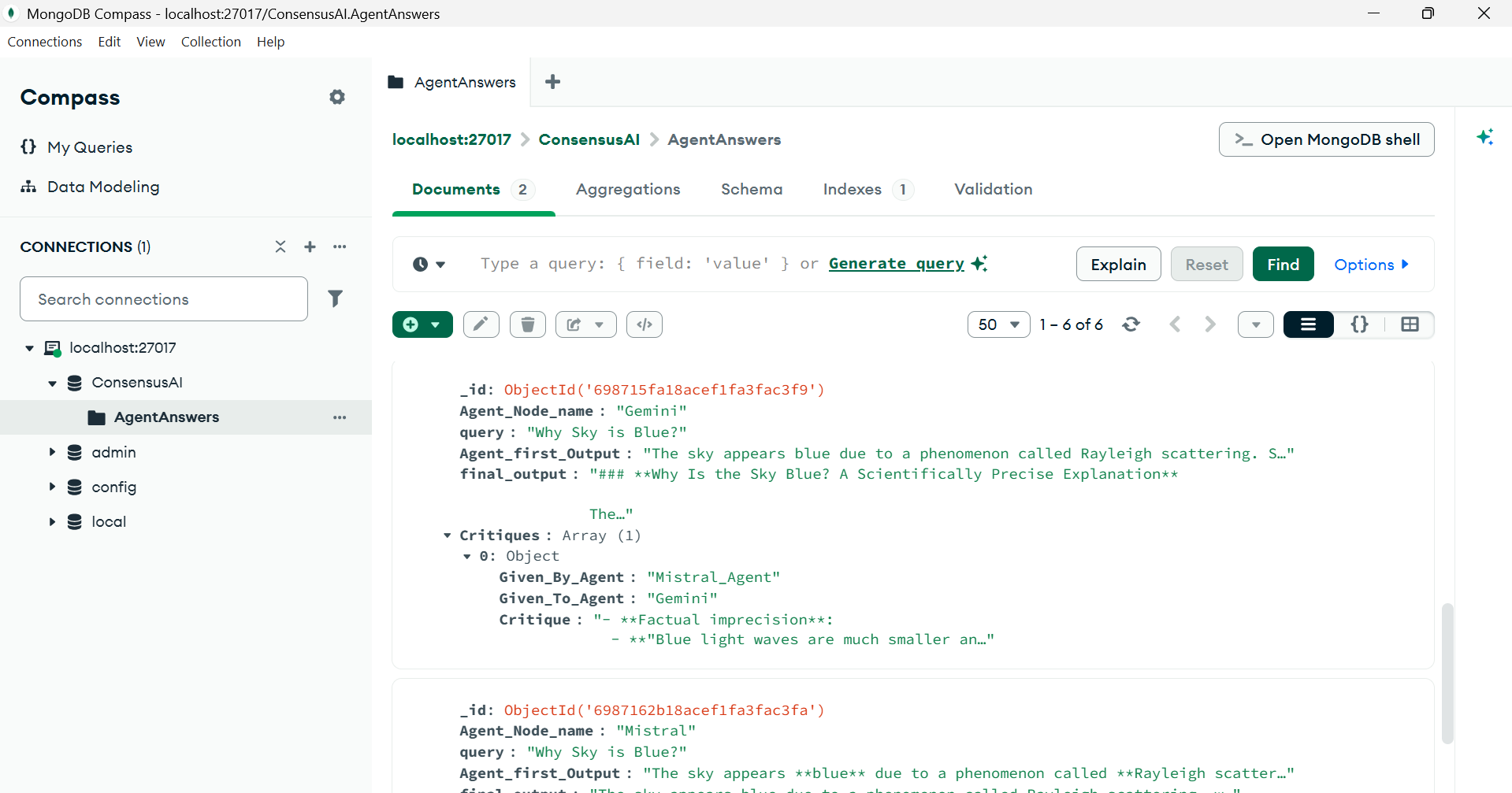The image size is (1512, 793).
Task: Click the export code angle-brackets button
Action: [x=645, y=324]
